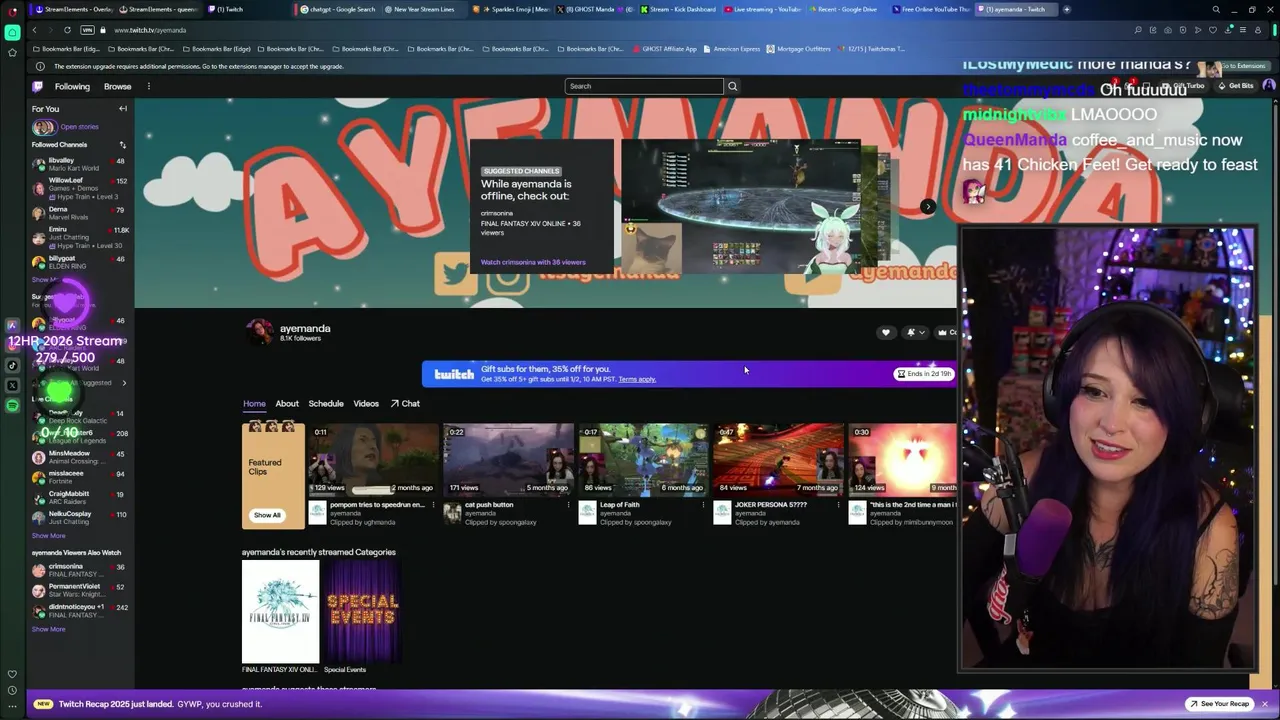Screen dimensions: 1280x720
Task: Open the Terms apply link
Action: coord(637,380)
